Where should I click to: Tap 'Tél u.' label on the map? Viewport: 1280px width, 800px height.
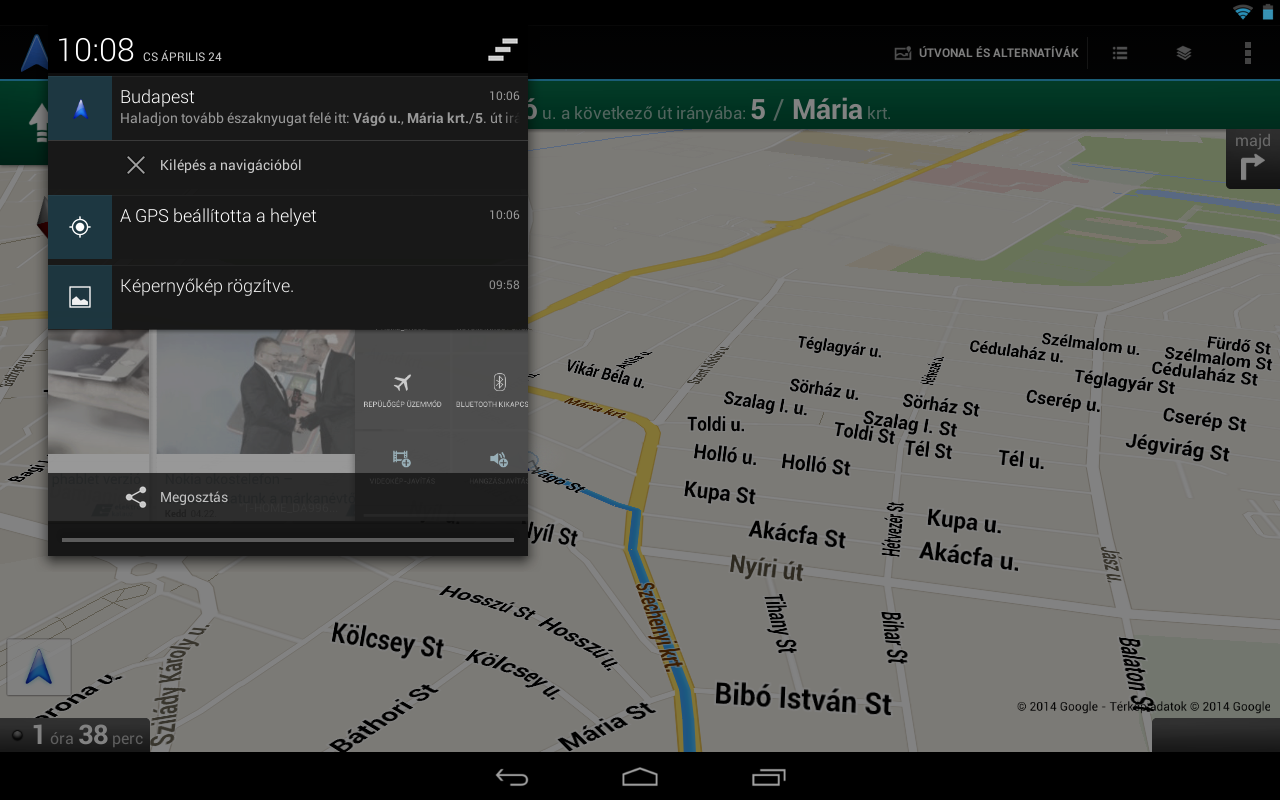pos(1021,459)
